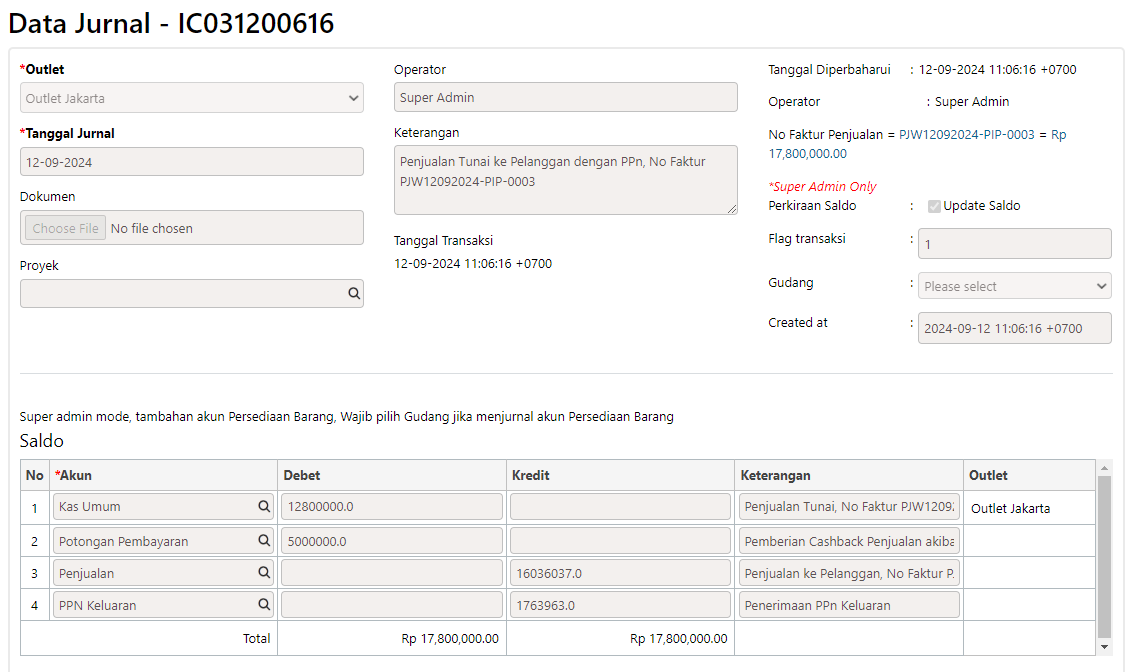Select the Kredit field showing 16036037.0
The width and height of the screenshot is (1132, 672).
pos(620,573)
